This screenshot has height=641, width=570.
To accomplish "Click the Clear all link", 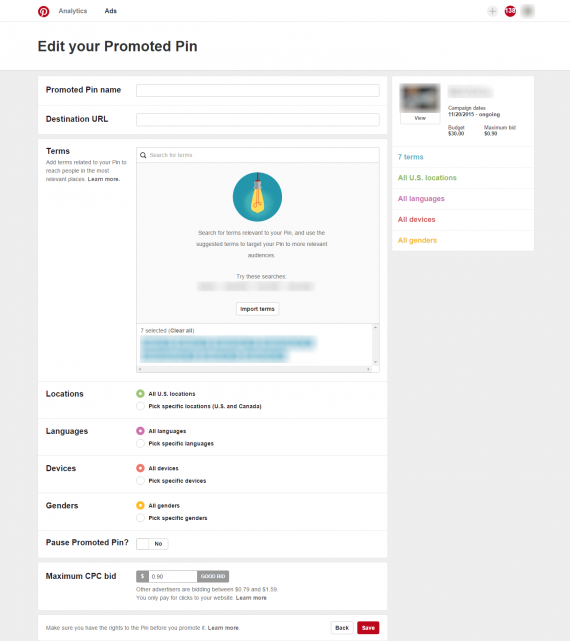I will click(x=182, y=330).
